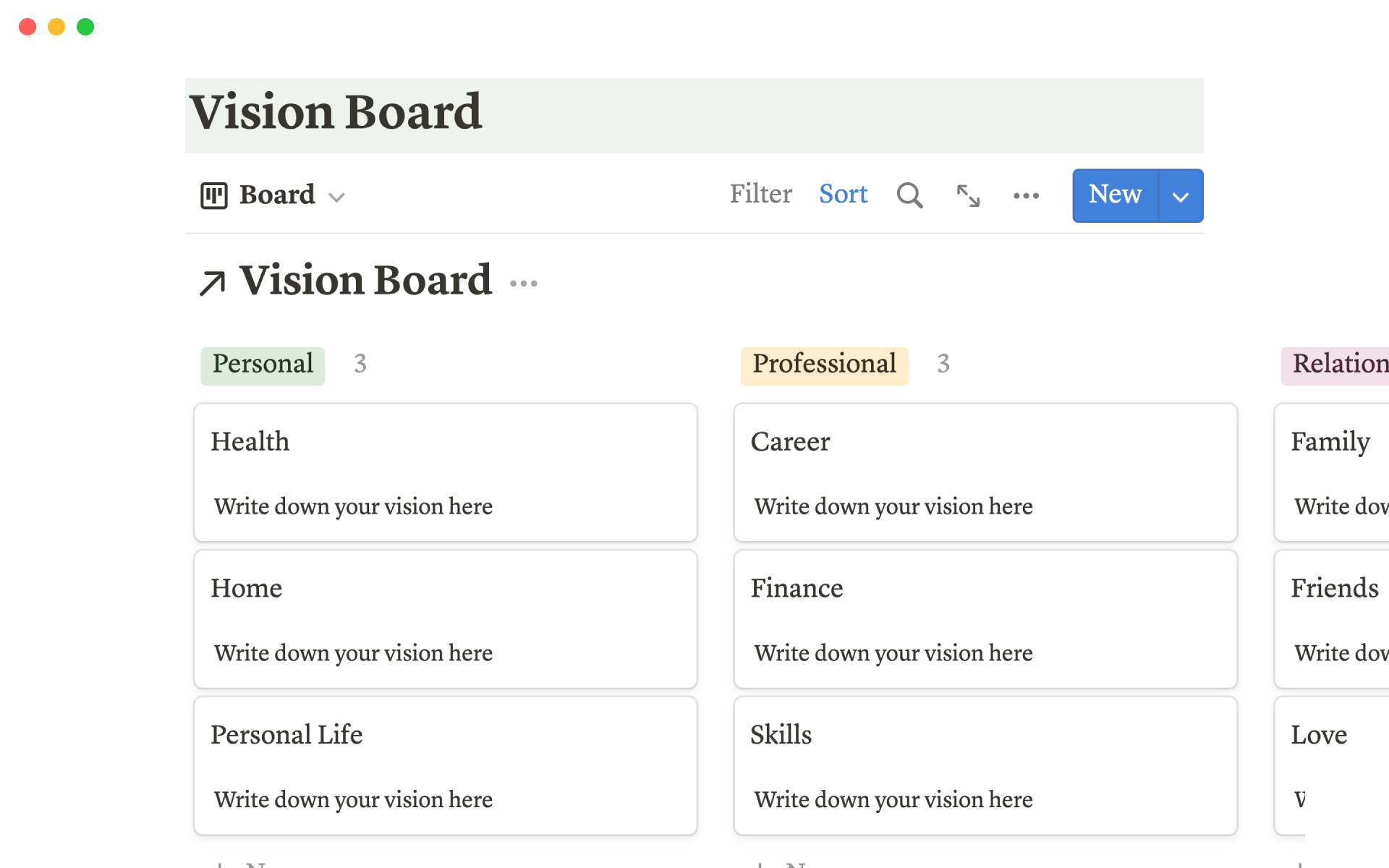Screen dimensions: 1389x868
Task: Open the Skills card
Action: [x=985, y=765]
